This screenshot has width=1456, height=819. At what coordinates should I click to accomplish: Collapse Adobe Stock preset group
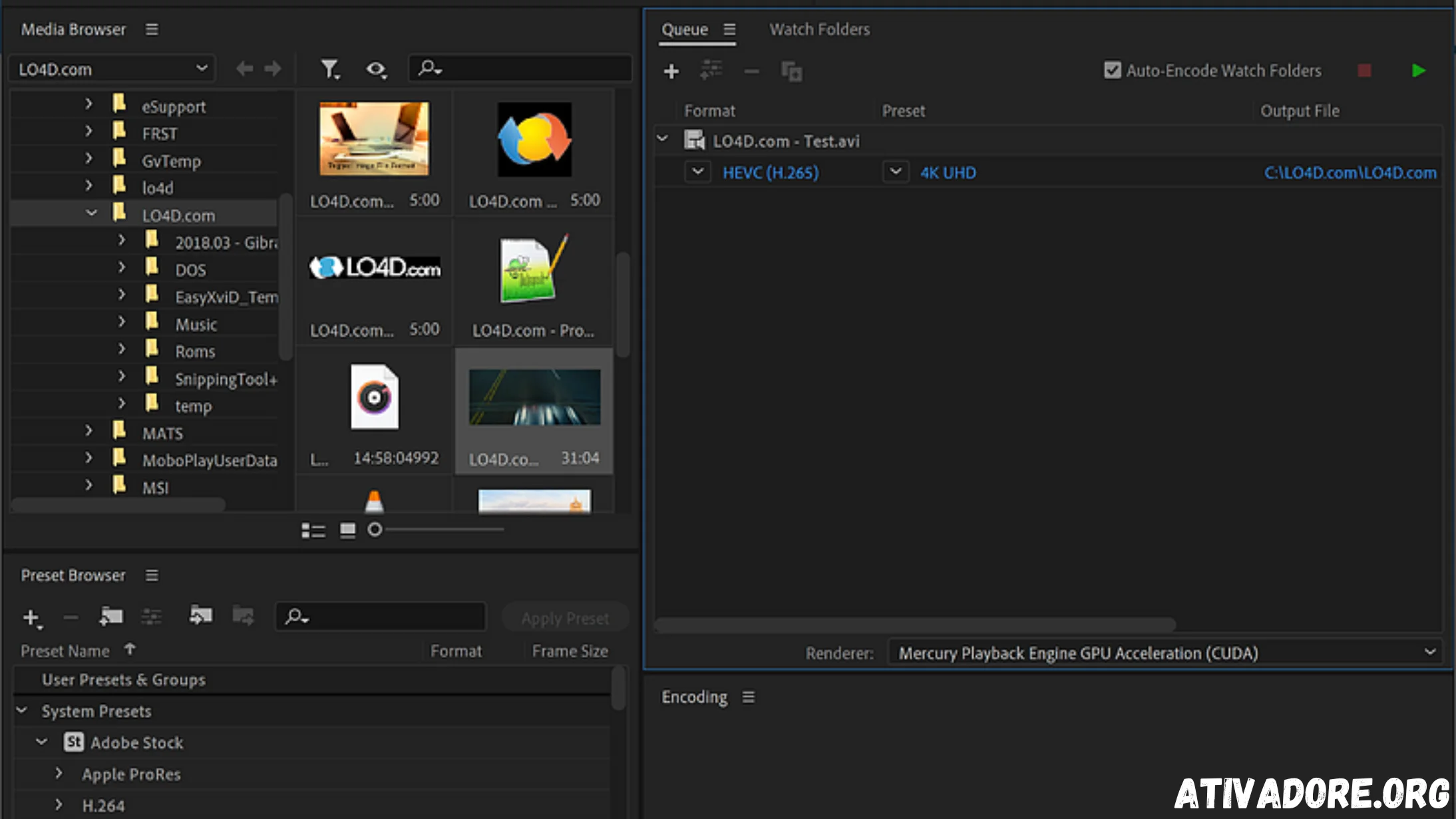[x=42, y=741]
